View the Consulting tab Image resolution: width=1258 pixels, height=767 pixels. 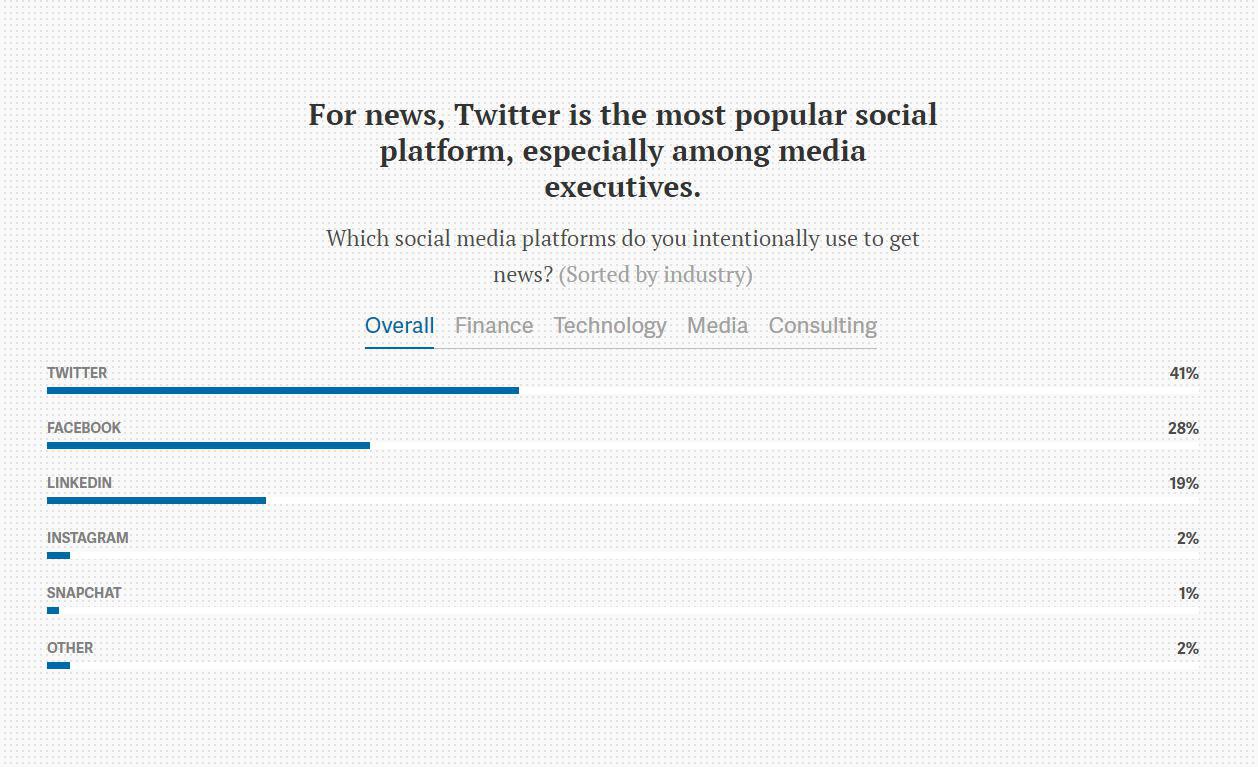822,326
